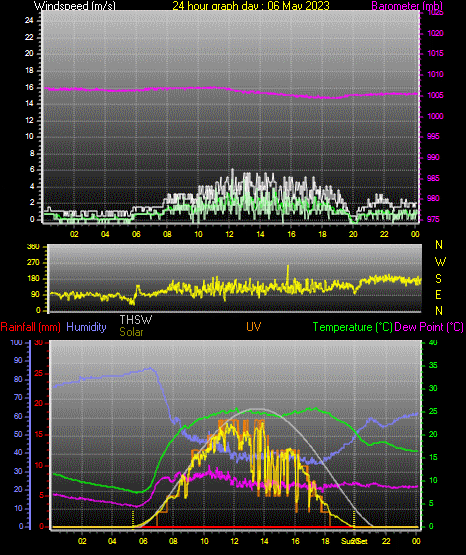Click the Barometer (mb) axis title
Viewport: 466px width, 555px height.
point(407,6)
